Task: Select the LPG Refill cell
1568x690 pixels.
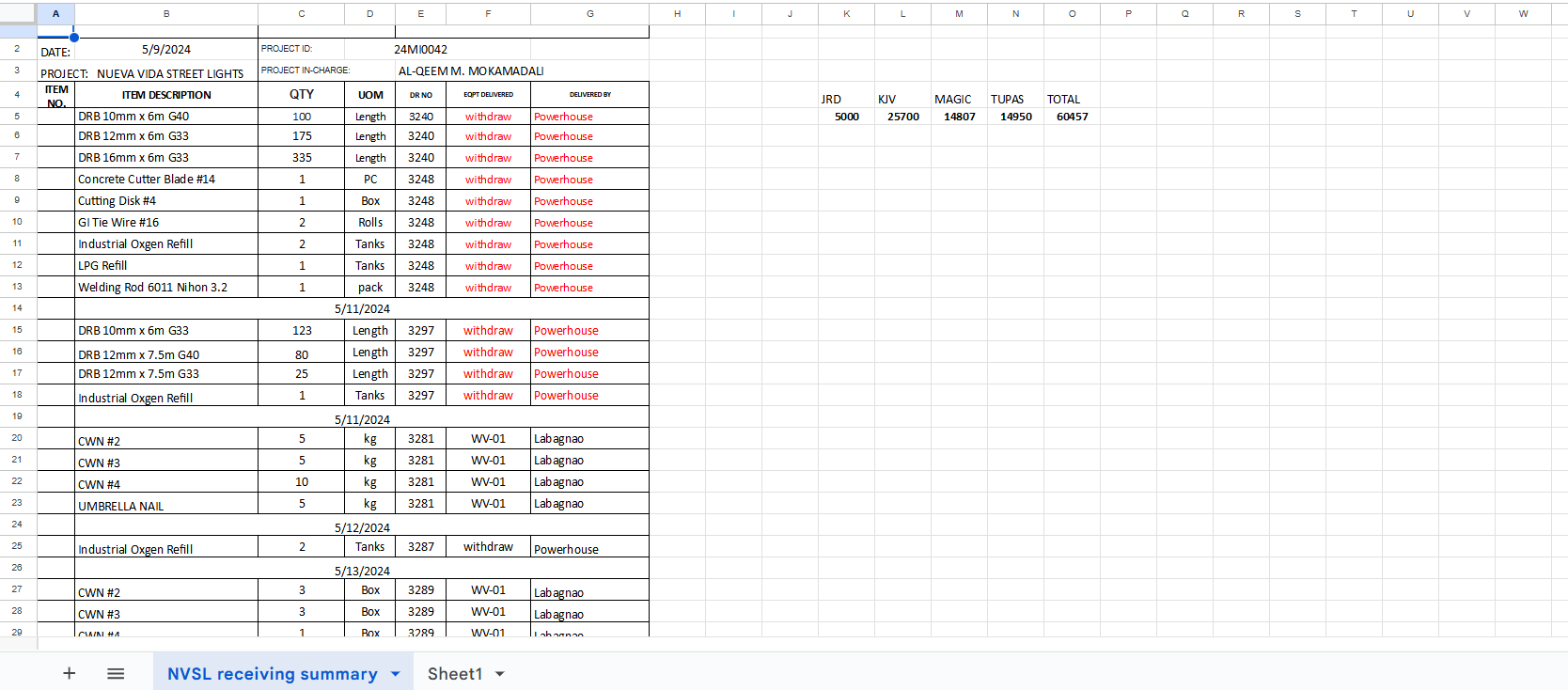Action: (x=166, y=266)
